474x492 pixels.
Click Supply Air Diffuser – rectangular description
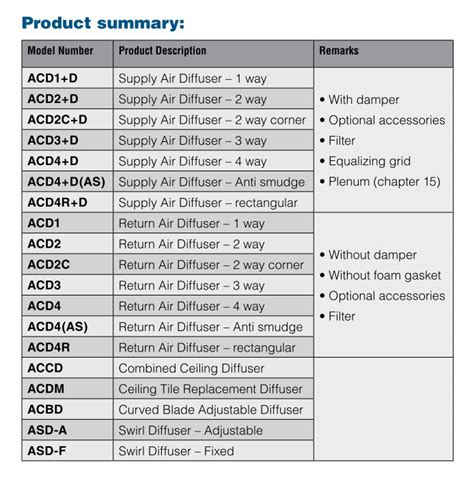pyautogui.click(x=208, y=203)
